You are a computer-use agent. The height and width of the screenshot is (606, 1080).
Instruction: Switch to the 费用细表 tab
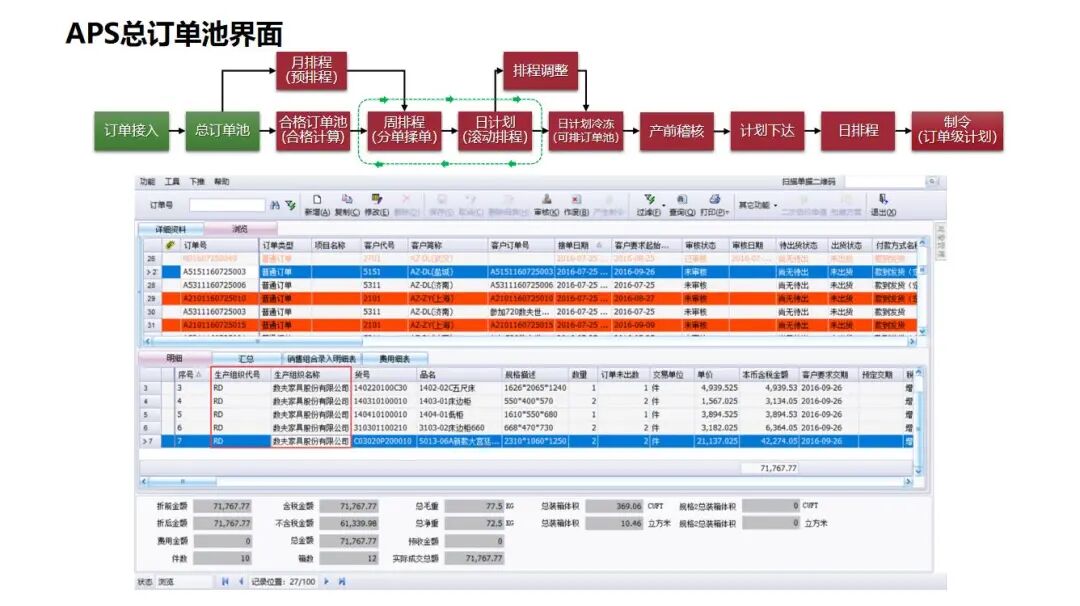coord(395,359)
